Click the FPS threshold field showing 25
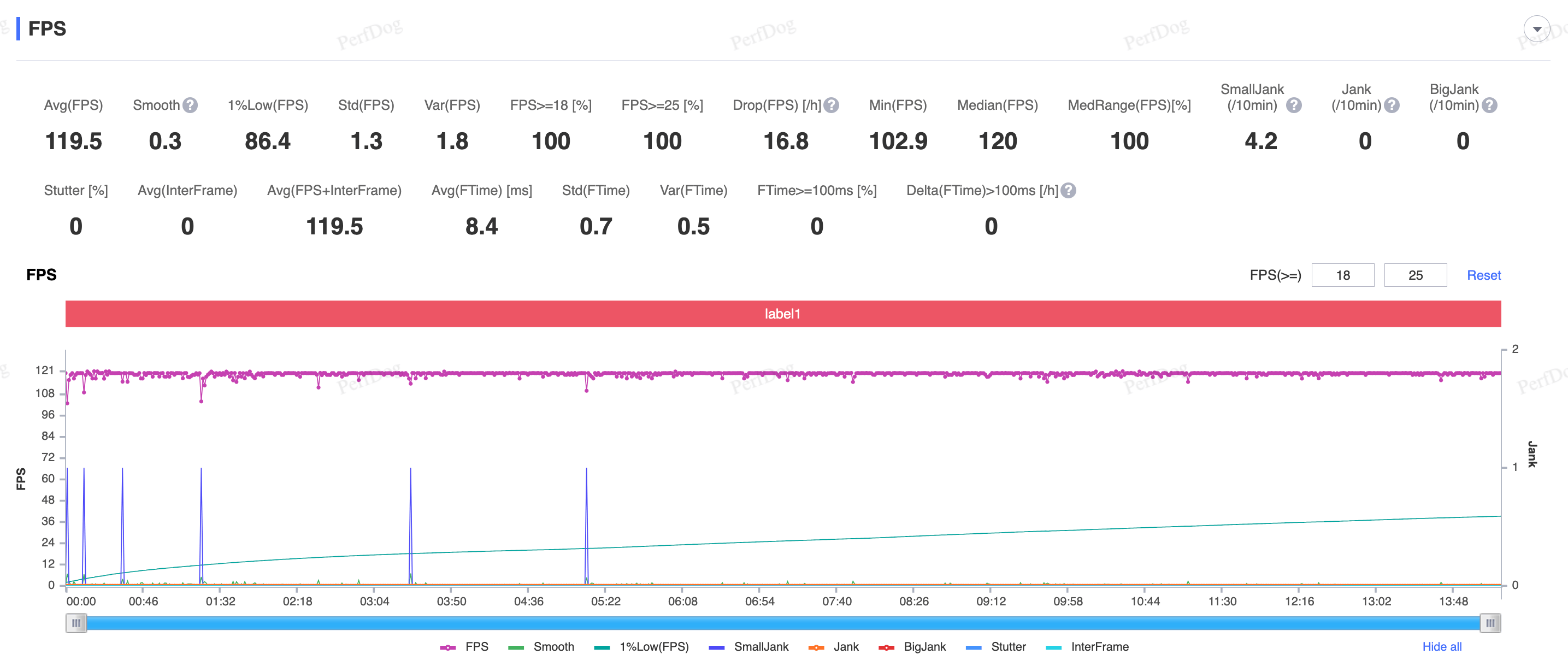1568x660 pixels. point(1414,275)
